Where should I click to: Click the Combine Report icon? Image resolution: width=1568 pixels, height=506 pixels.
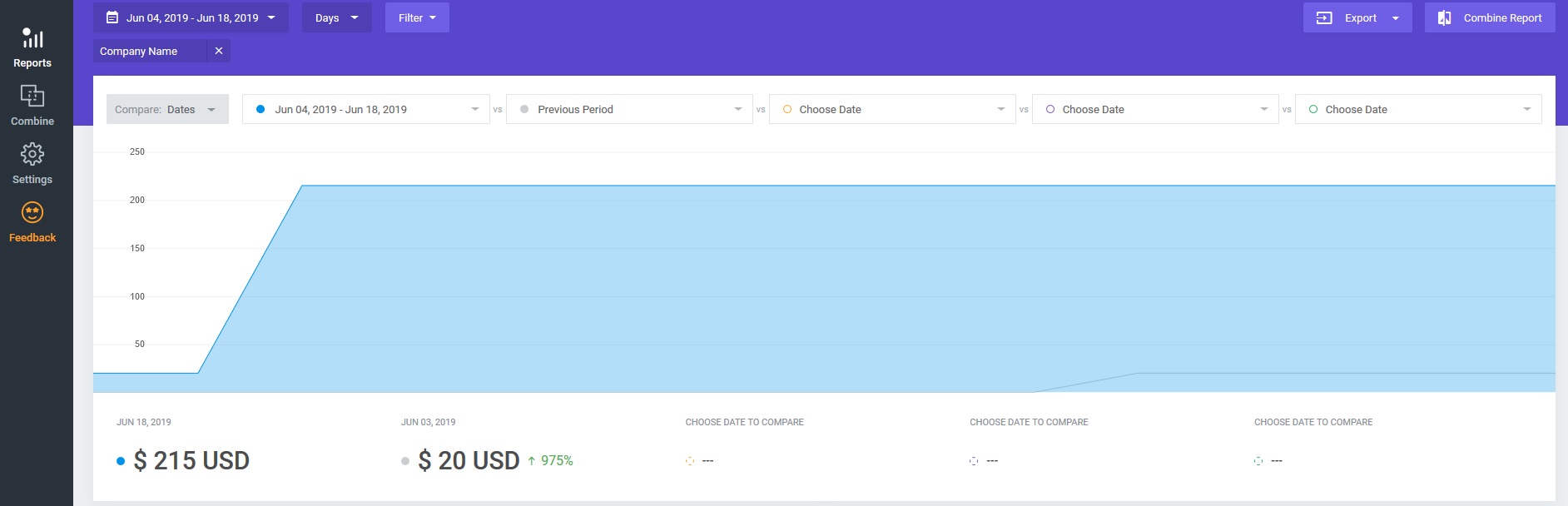1445,17
